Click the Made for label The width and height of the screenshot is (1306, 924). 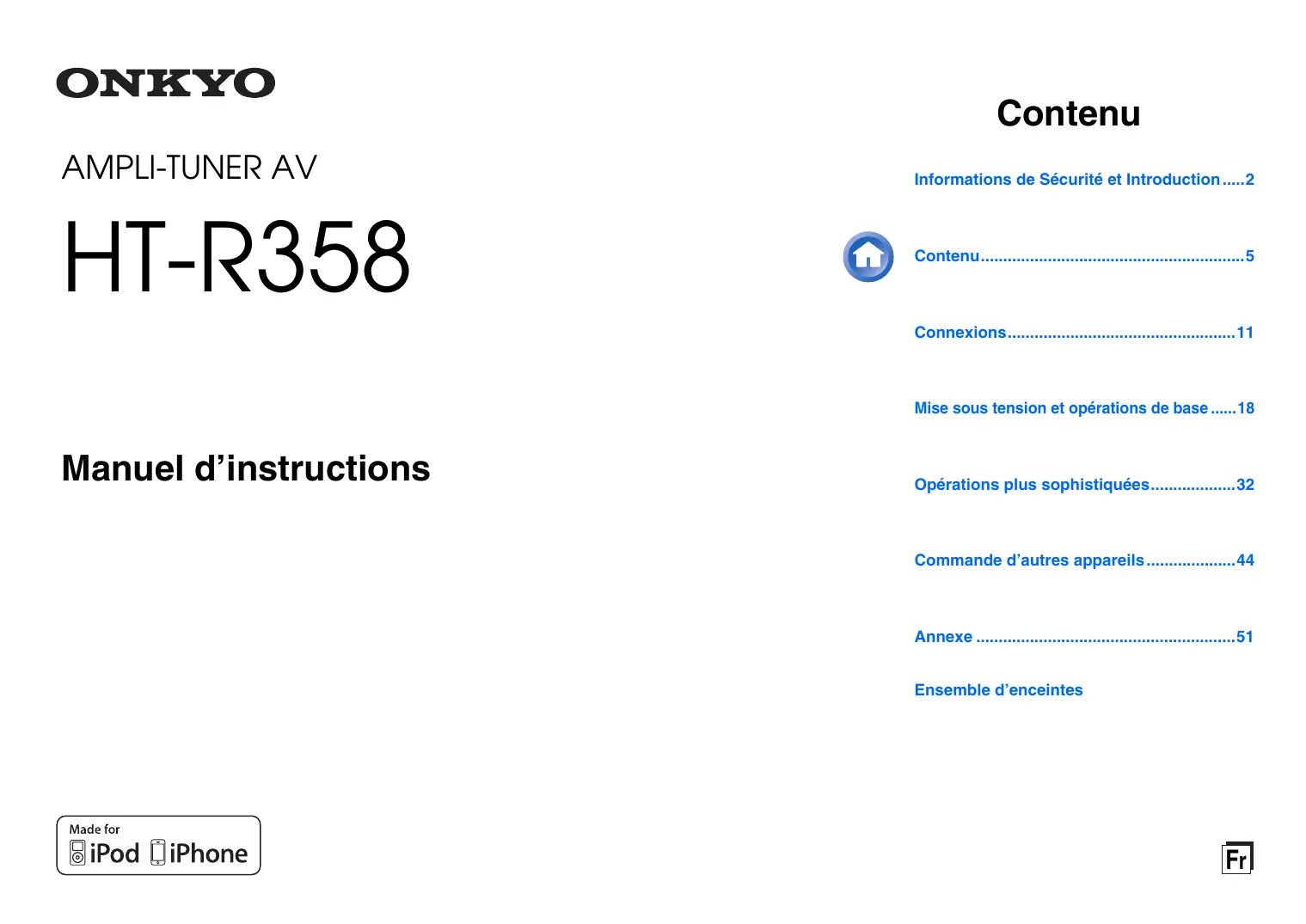(95, 829)
